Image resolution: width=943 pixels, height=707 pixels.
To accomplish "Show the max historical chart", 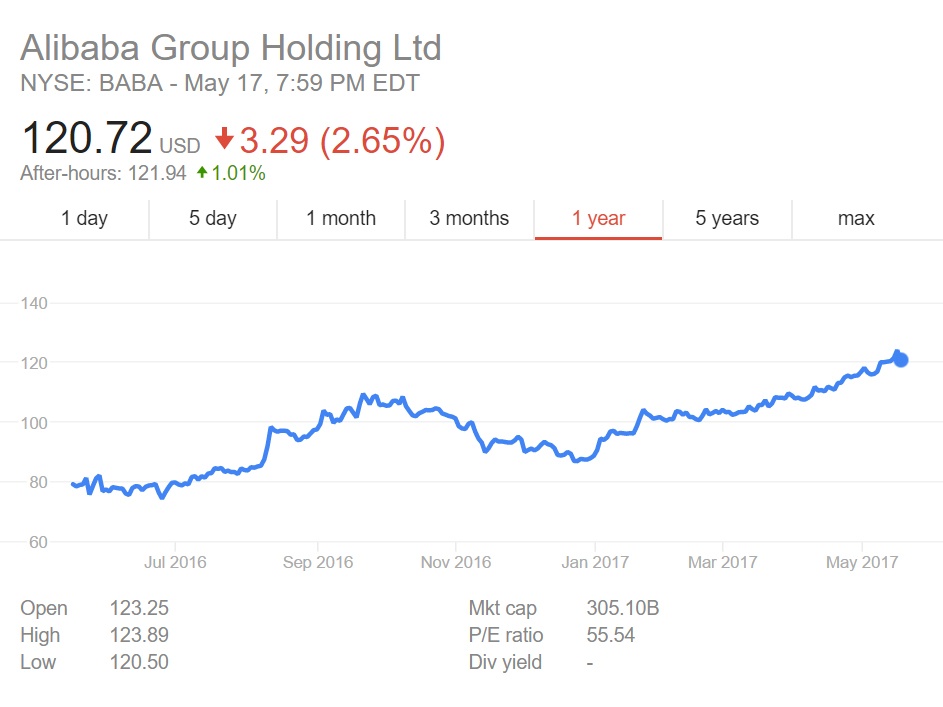I will [855, 218].
